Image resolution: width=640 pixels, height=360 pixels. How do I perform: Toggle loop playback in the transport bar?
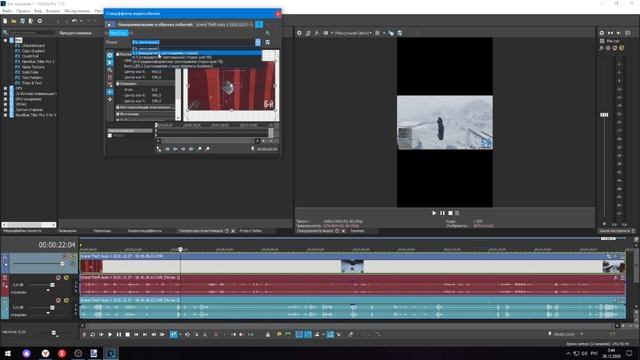pyautogui.click(x=93, y=334)
